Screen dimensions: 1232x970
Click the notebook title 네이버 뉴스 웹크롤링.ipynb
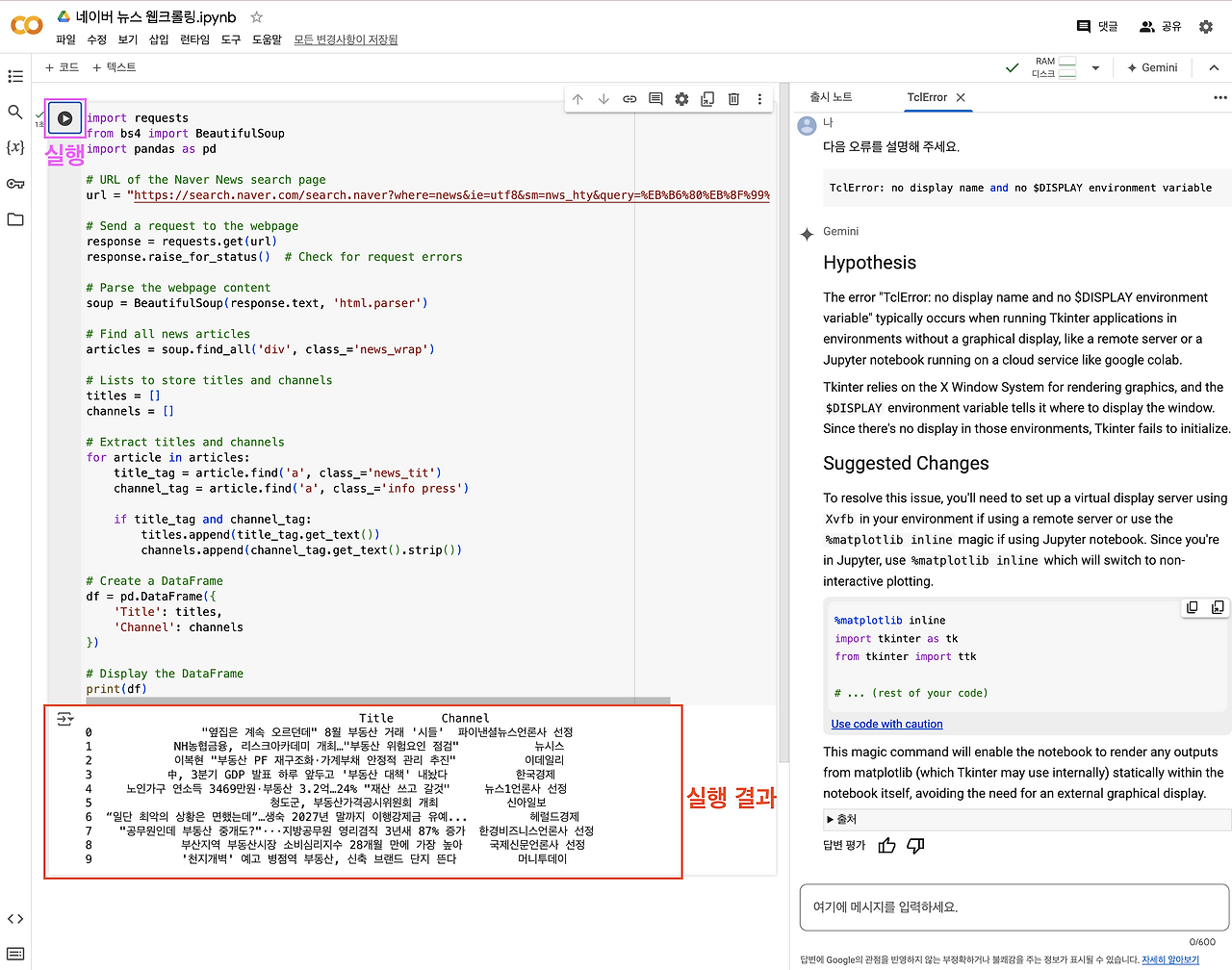[x=156, y=17]
